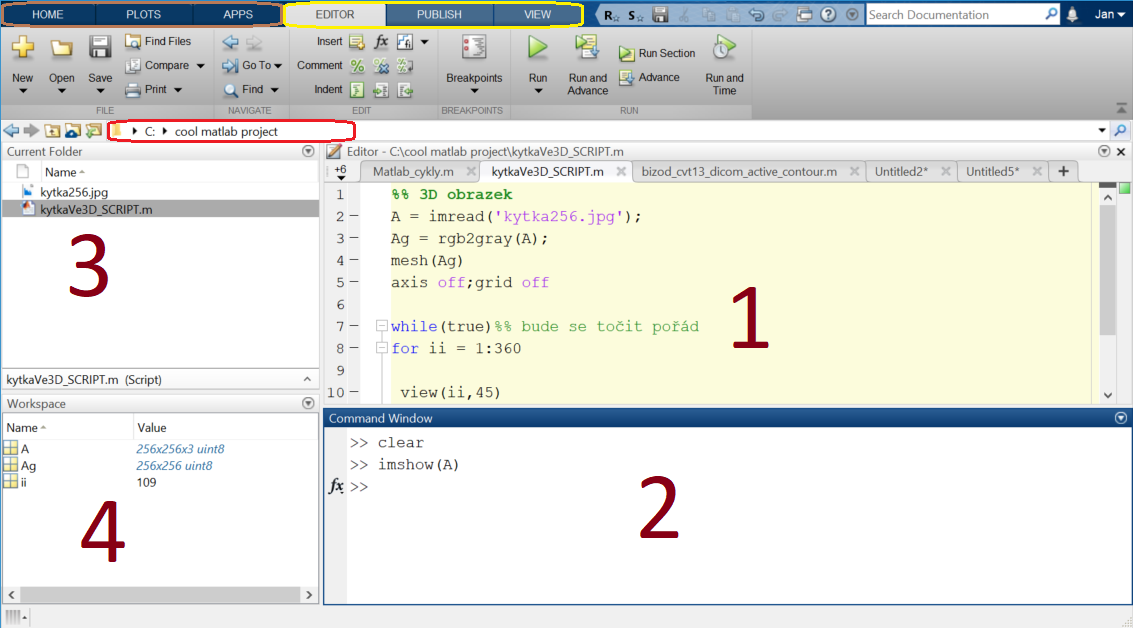Open the notifications bell

(x=1073, y=15)
